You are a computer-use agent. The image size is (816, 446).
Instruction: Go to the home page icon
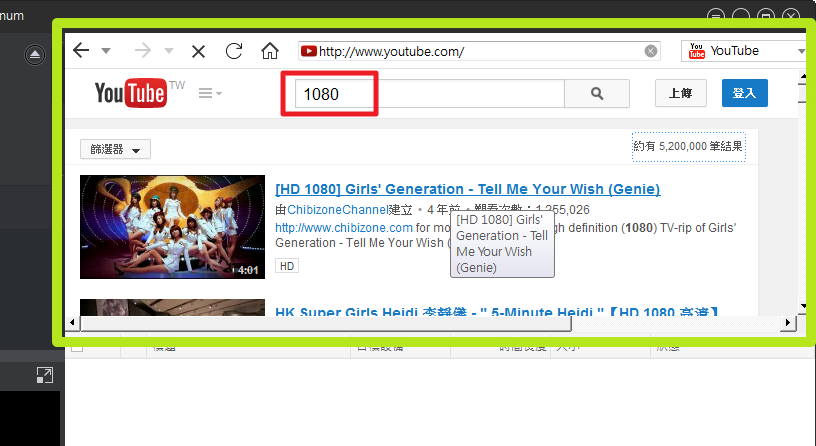pyautogui.click(x=269, y=51)
